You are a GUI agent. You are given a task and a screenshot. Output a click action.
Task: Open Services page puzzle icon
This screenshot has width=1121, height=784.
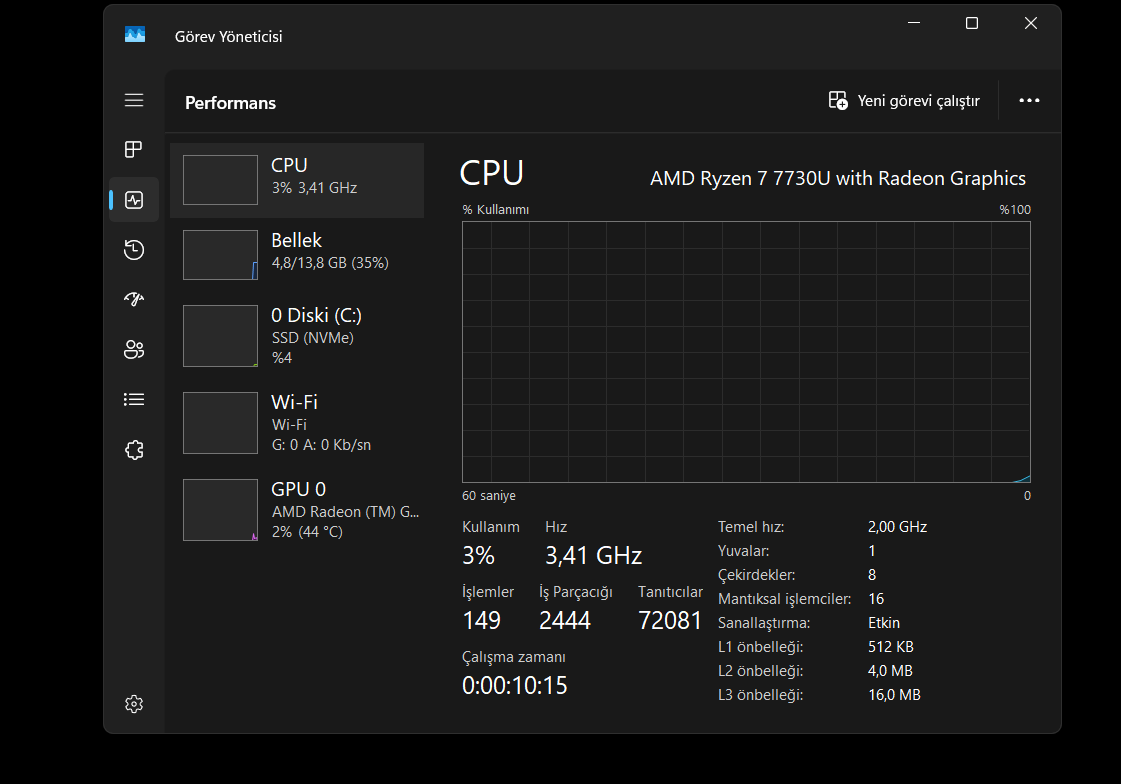point(134,450)
